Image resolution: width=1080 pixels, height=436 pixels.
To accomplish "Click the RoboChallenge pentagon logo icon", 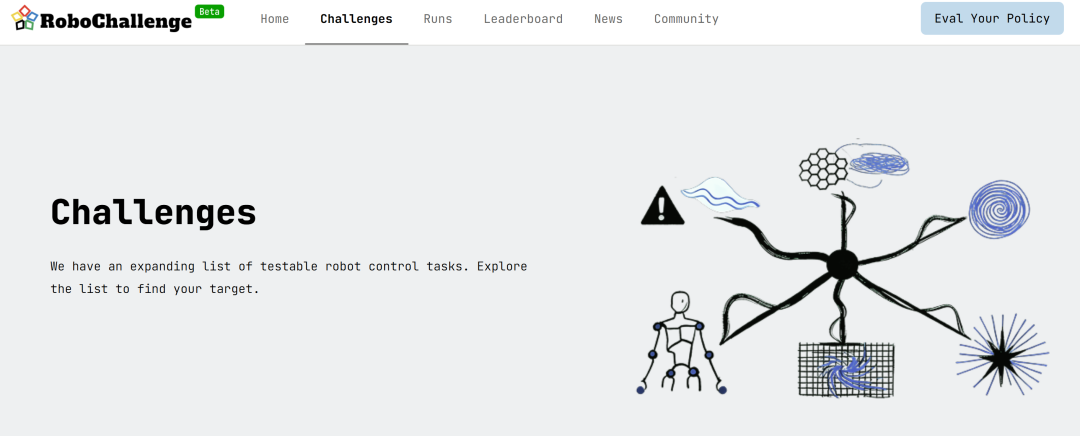I will (x=25, y=19).
